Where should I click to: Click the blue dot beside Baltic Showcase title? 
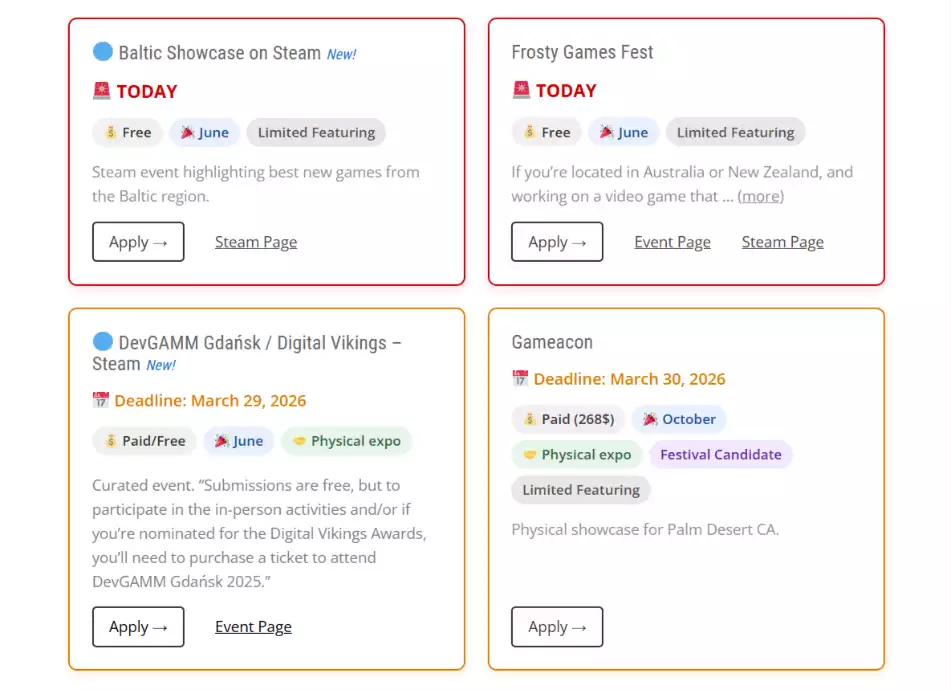pos(102,52)
